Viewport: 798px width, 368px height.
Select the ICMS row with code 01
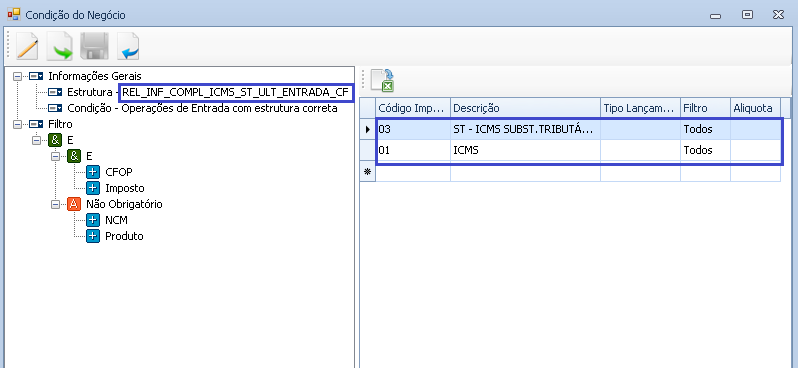(x=570, y=150)
